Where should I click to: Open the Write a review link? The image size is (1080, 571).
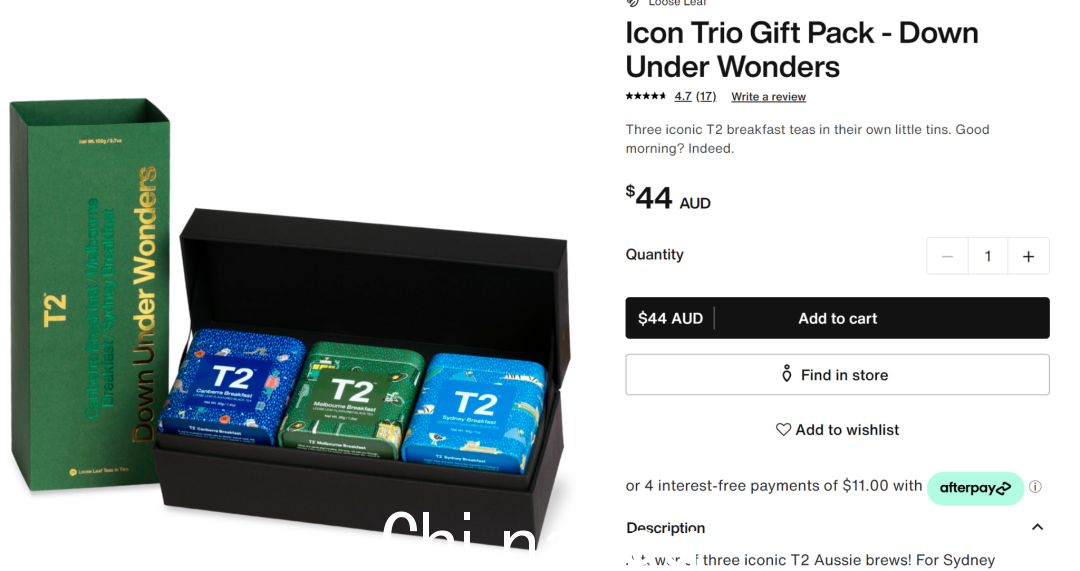coord(769,96)
